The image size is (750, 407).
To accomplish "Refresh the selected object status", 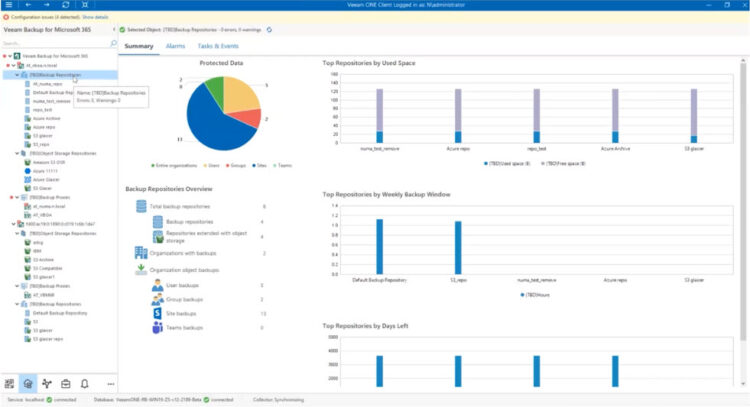I will tap(269, 30).
